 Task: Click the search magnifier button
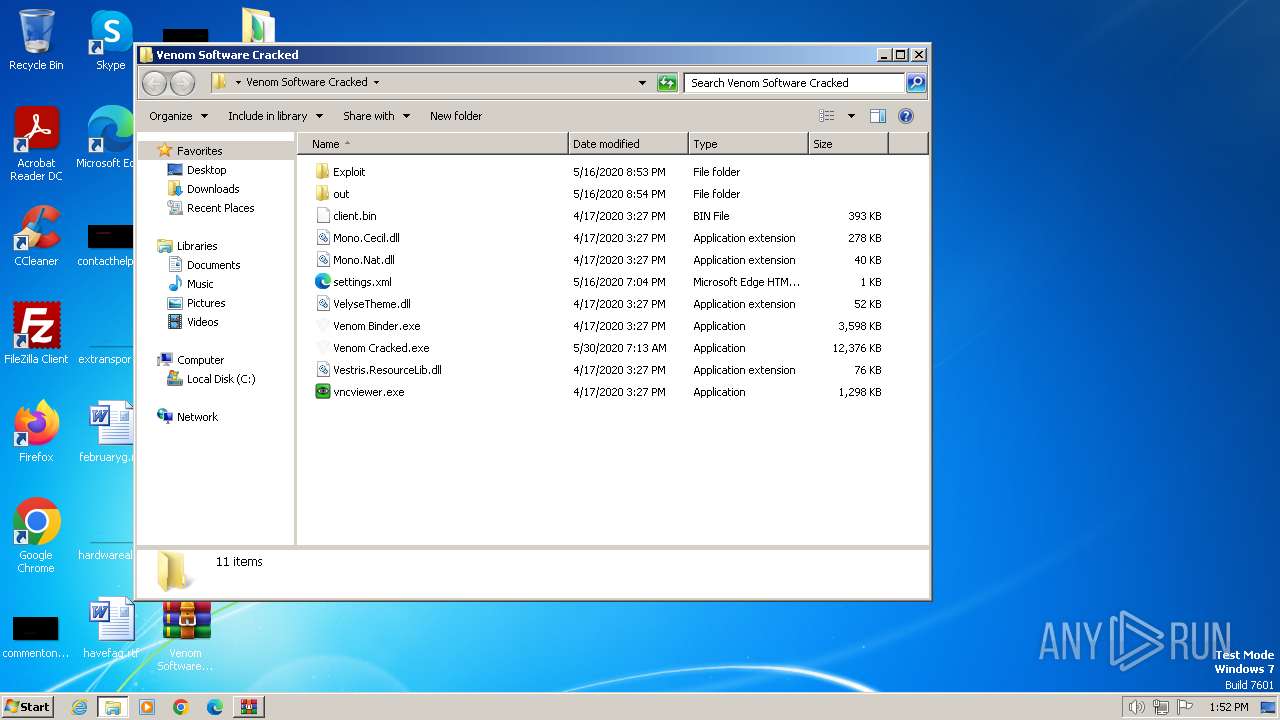[x=916, y=83]
